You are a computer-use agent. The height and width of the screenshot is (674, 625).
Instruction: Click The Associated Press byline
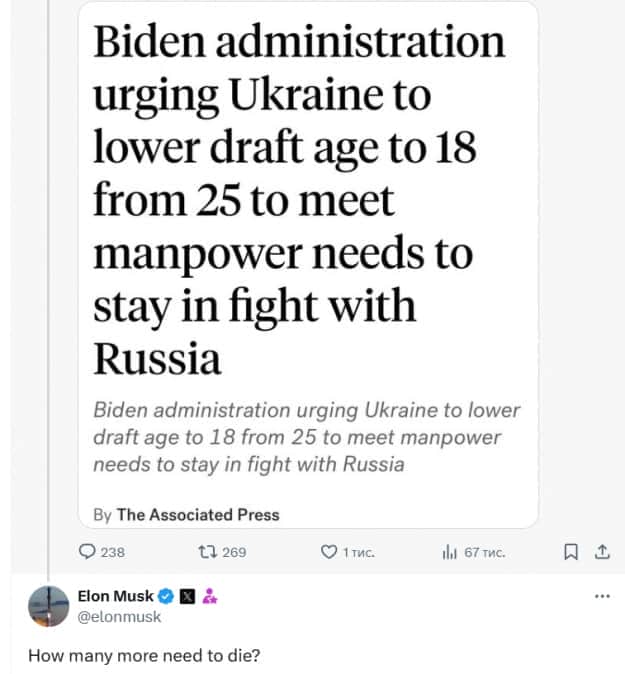[197, 515]
